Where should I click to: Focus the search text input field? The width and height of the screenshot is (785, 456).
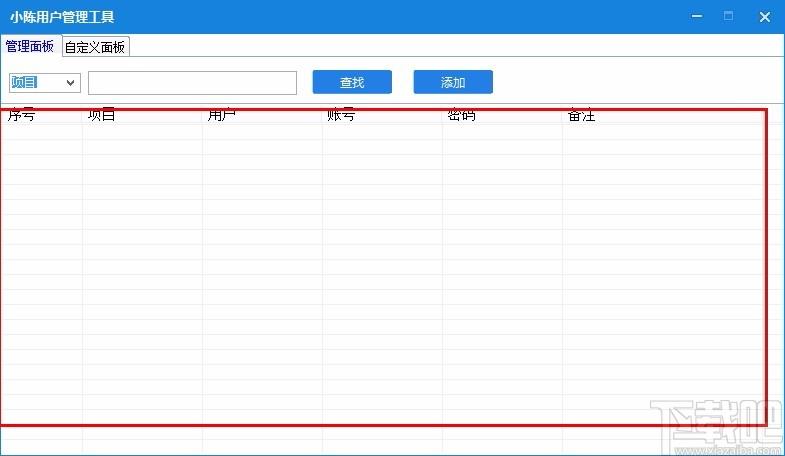point(192,83)
